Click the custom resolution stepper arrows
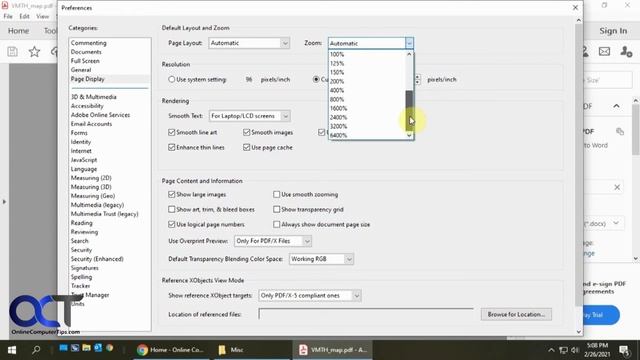The image size is (640, 360). click(417, 79)
